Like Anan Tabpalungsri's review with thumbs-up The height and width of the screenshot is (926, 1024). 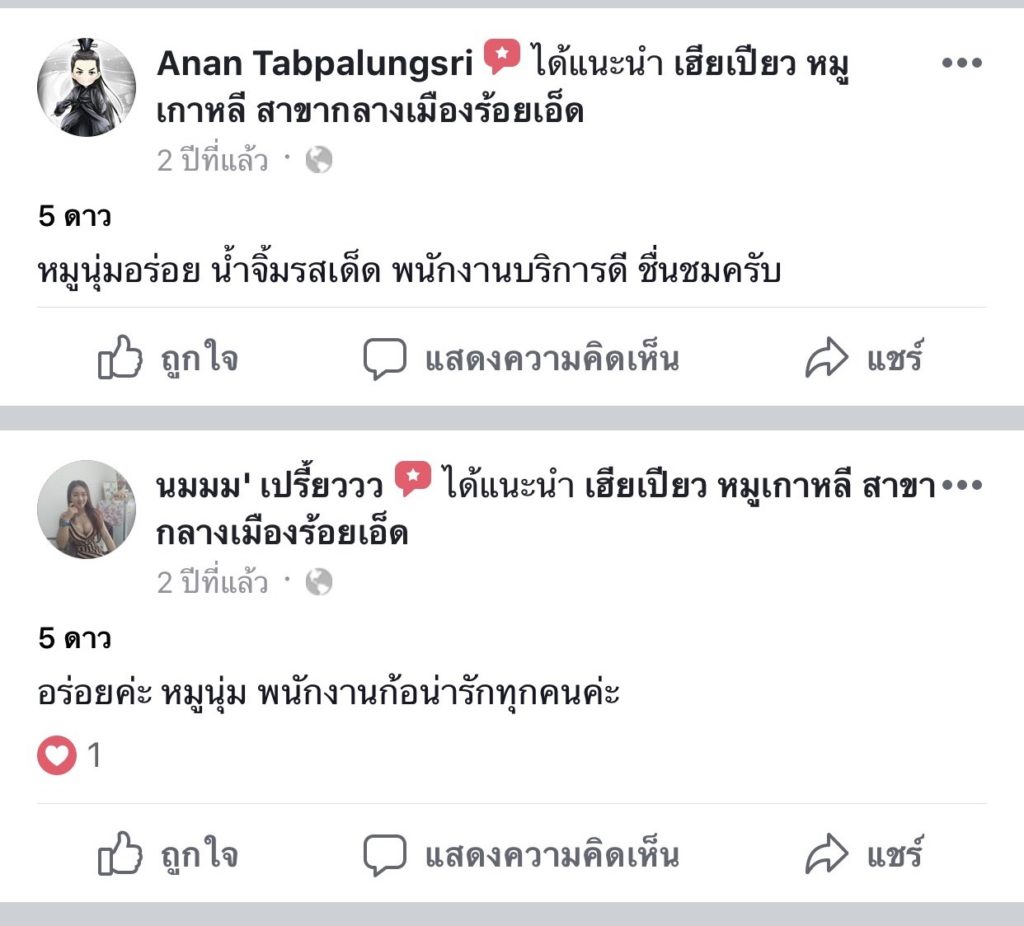click(x=120, y=359)
